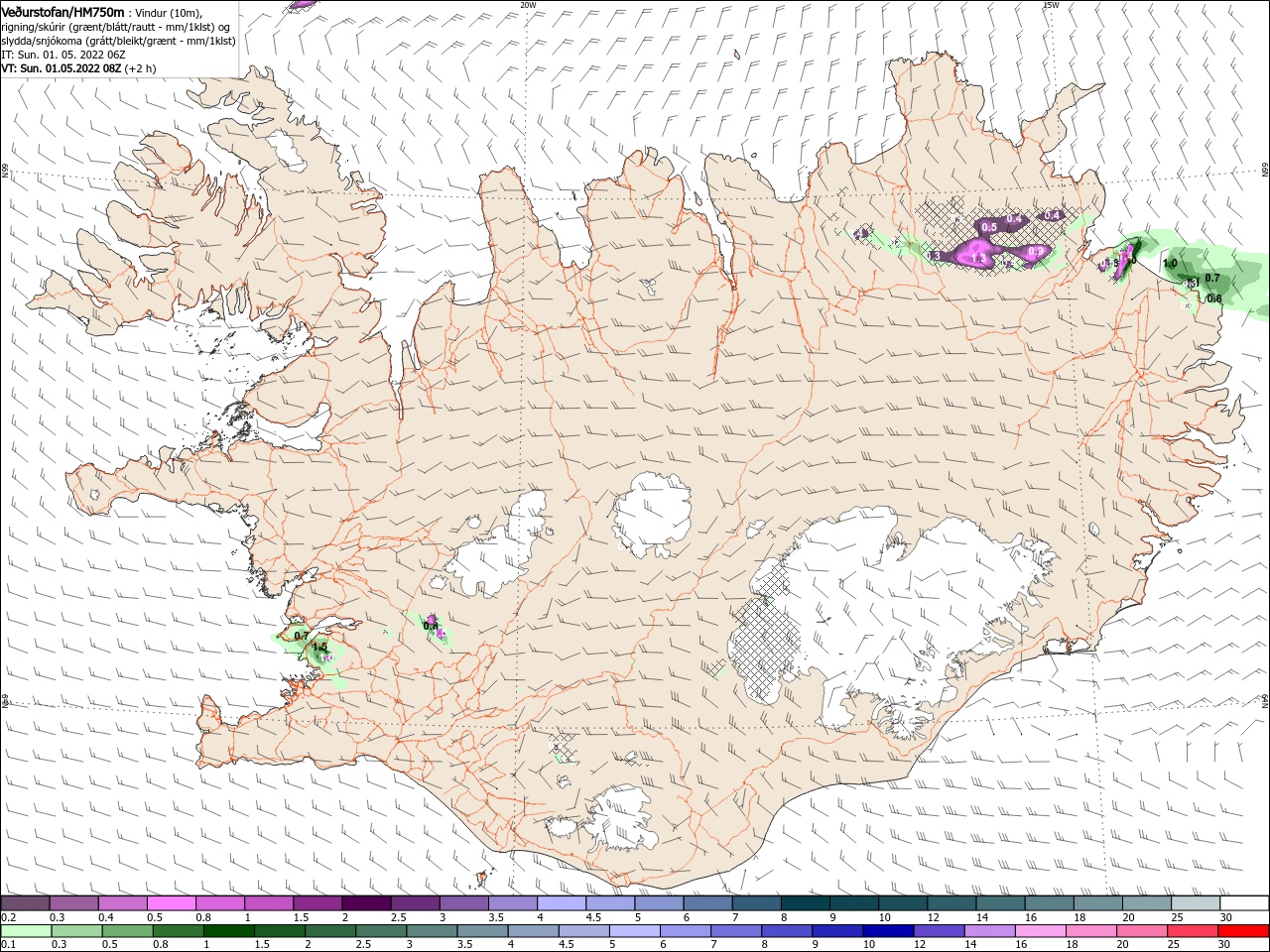Pick upper legend swatch above label 12

(952, 903)
